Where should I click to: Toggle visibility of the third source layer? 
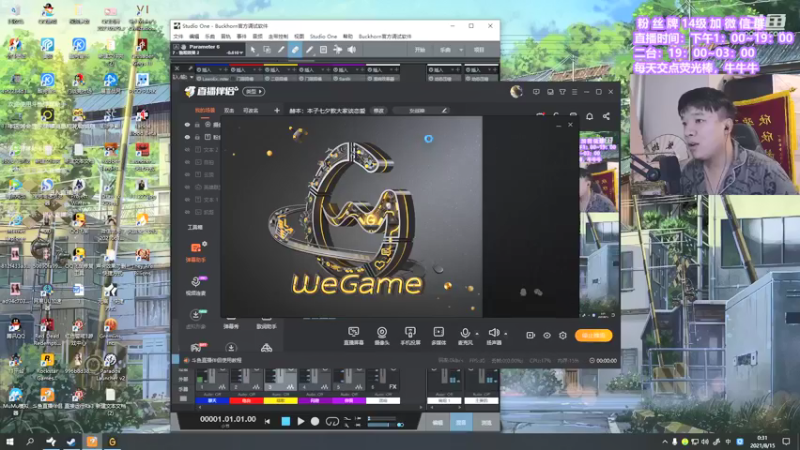coord(187,149)
